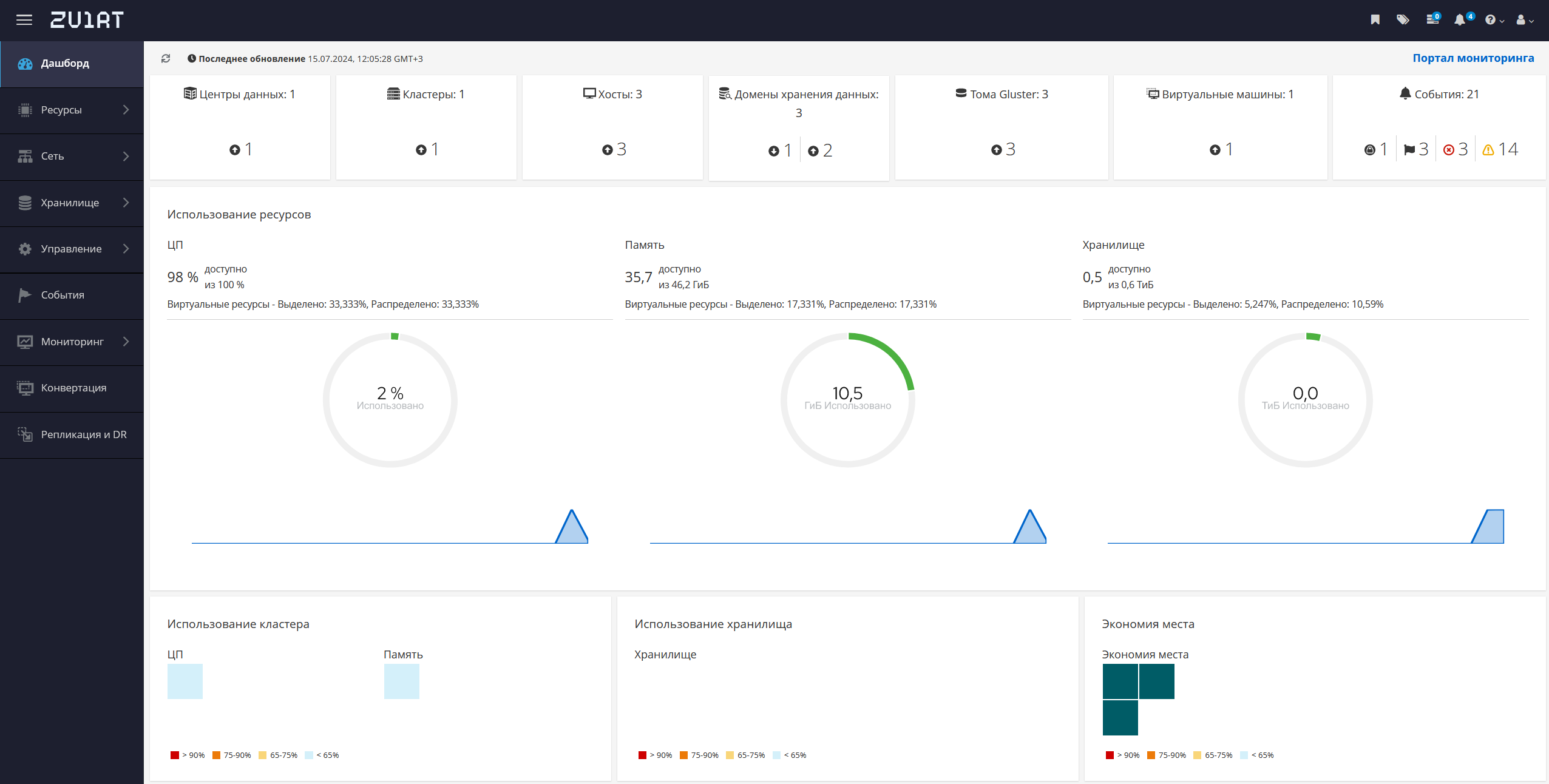The width and height of the screenshot is (1549, 784).
Task: Open the help question-mark dropdown
Action: (1494, 20)
